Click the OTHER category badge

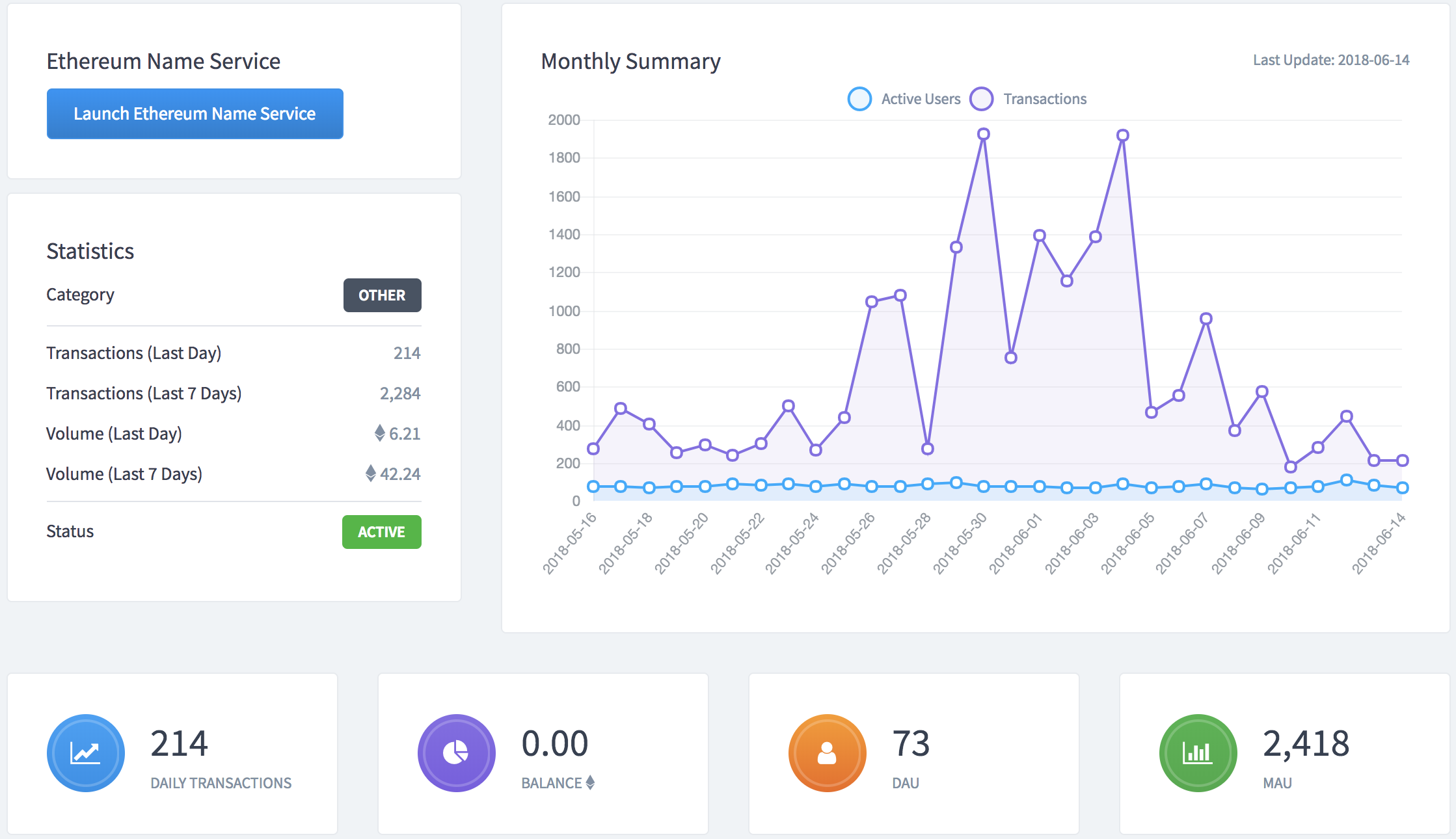pyautogui.click(x=382, y=295)
